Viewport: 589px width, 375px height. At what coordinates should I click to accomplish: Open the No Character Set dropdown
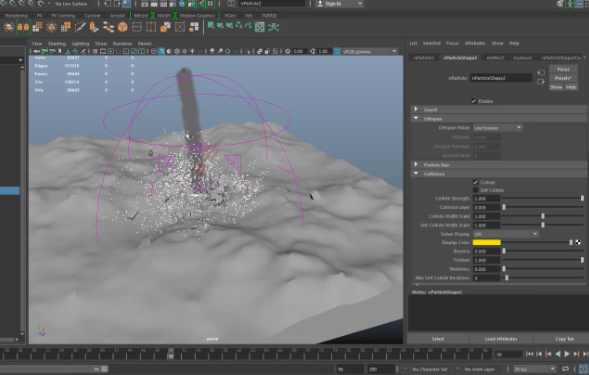point(430,369)
